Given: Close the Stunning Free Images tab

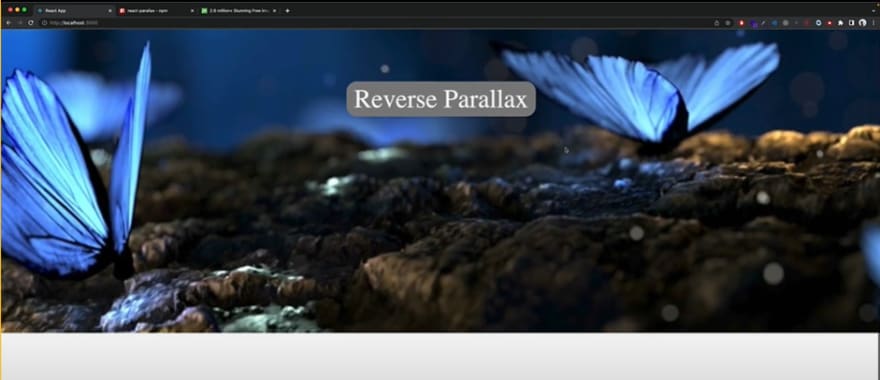Looking at the screenshot, I should coord(274,11).
